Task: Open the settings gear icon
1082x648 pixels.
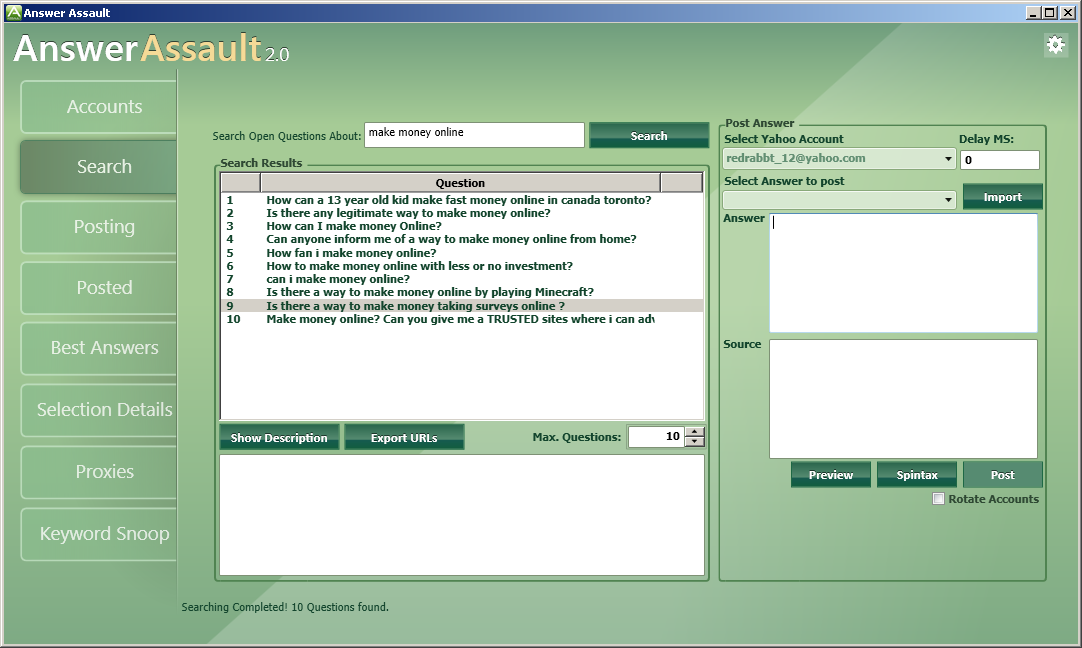Action: (x=1055, y=46)
